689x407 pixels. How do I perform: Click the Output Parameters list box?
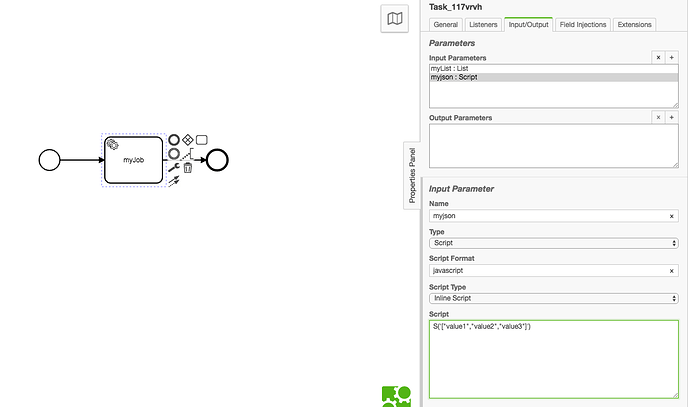tap(554, 146)
